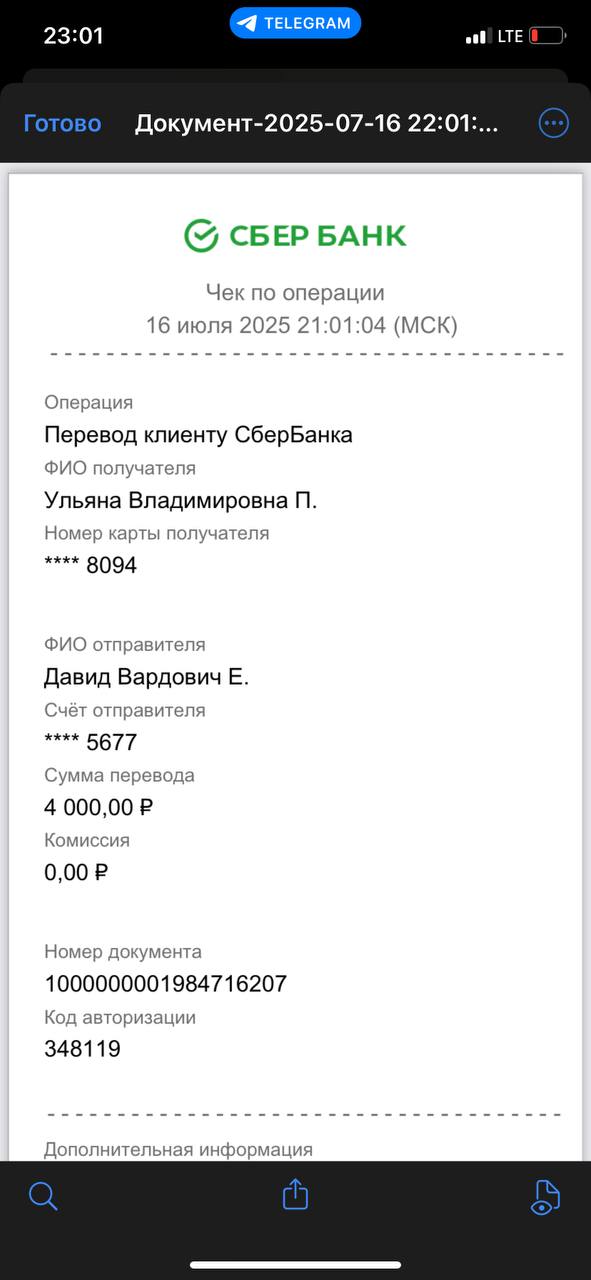Select the document number 1000000001984716207
The height and width of the screenshot is (1280, 591).
click(166, 984)
